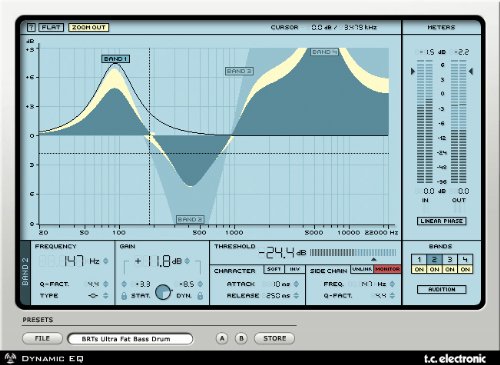This screenshot has width=500, height=365.
Task: Adjust the dynamic gain +8.5 stepper
Action: point(200,284)
